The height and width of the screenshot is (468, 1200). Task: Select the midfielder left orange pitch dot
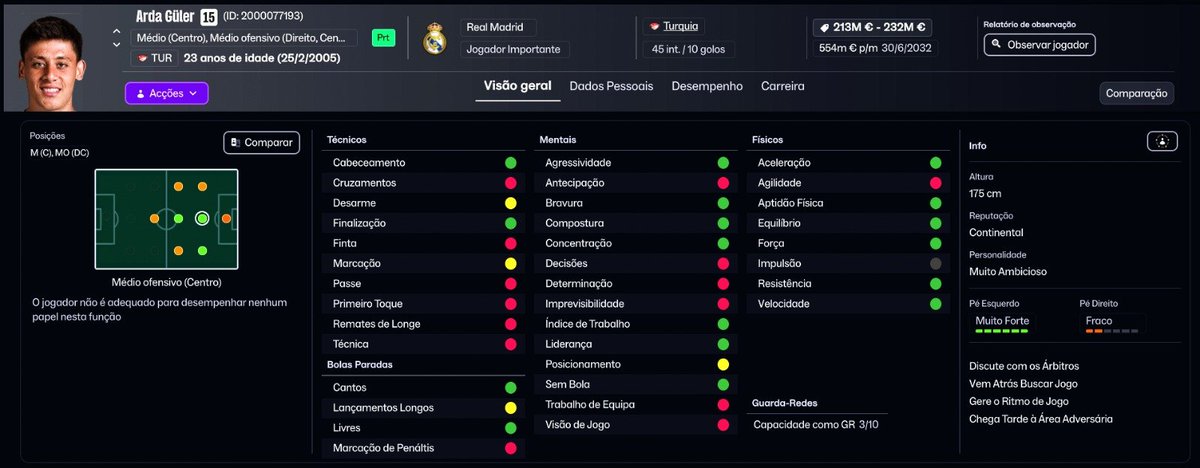pyautogui.click(x=178, y=186)
